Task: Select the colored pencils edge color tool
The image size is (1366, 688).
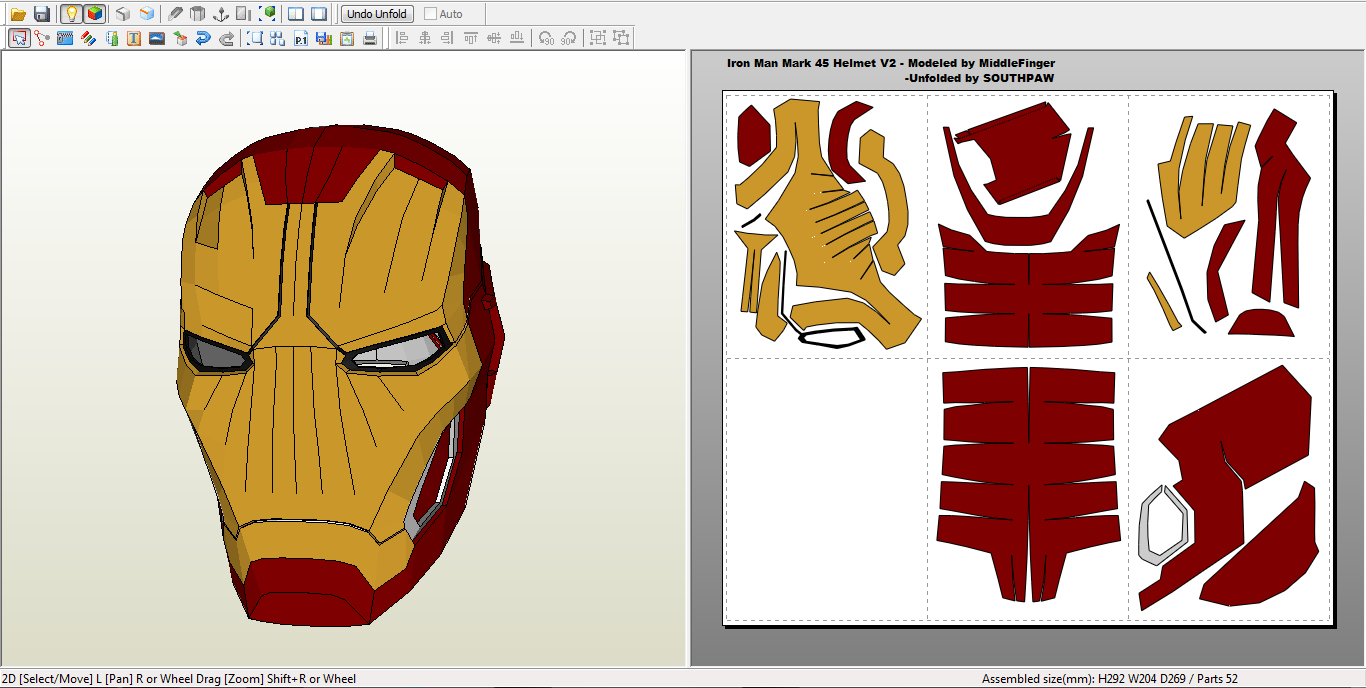Action: [x=88, y=38]
